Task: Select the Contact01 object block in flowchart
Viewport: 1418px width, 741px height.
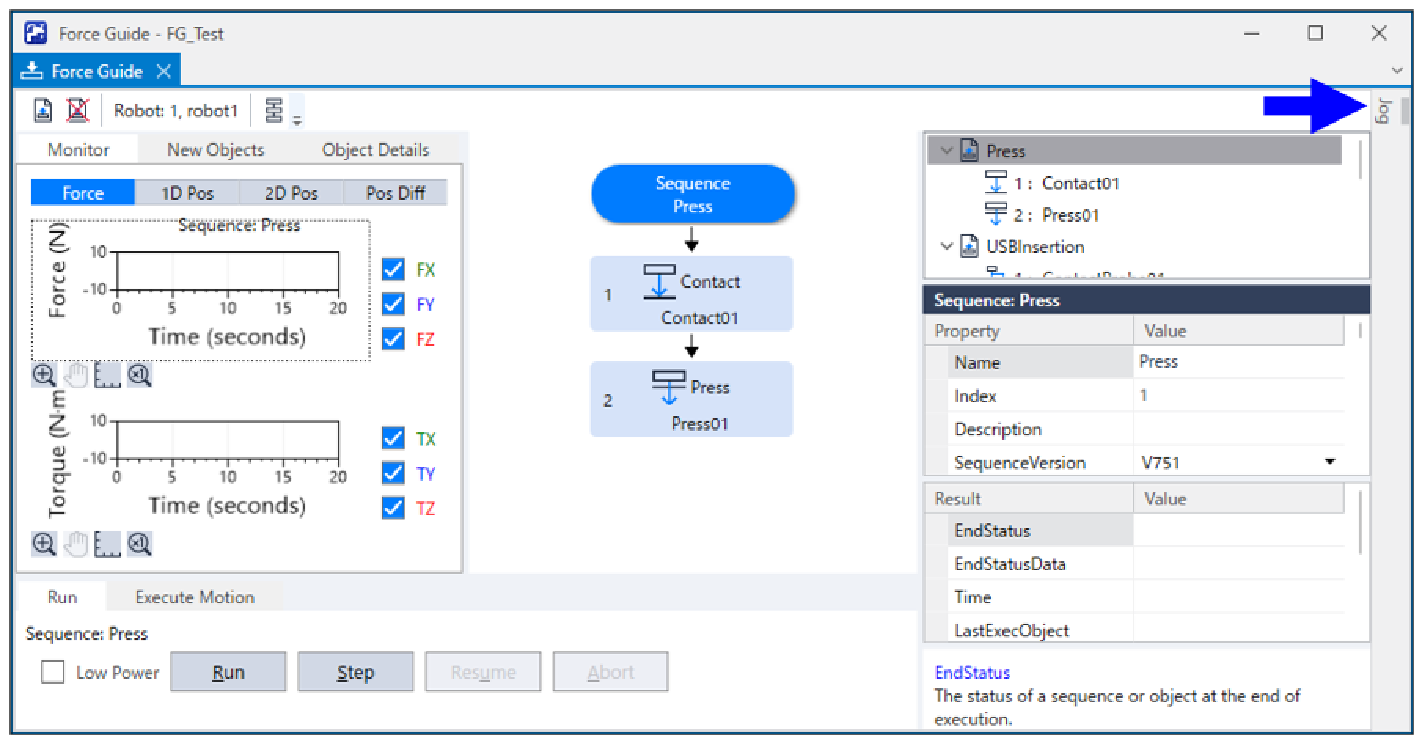Action: click(691, 294)
